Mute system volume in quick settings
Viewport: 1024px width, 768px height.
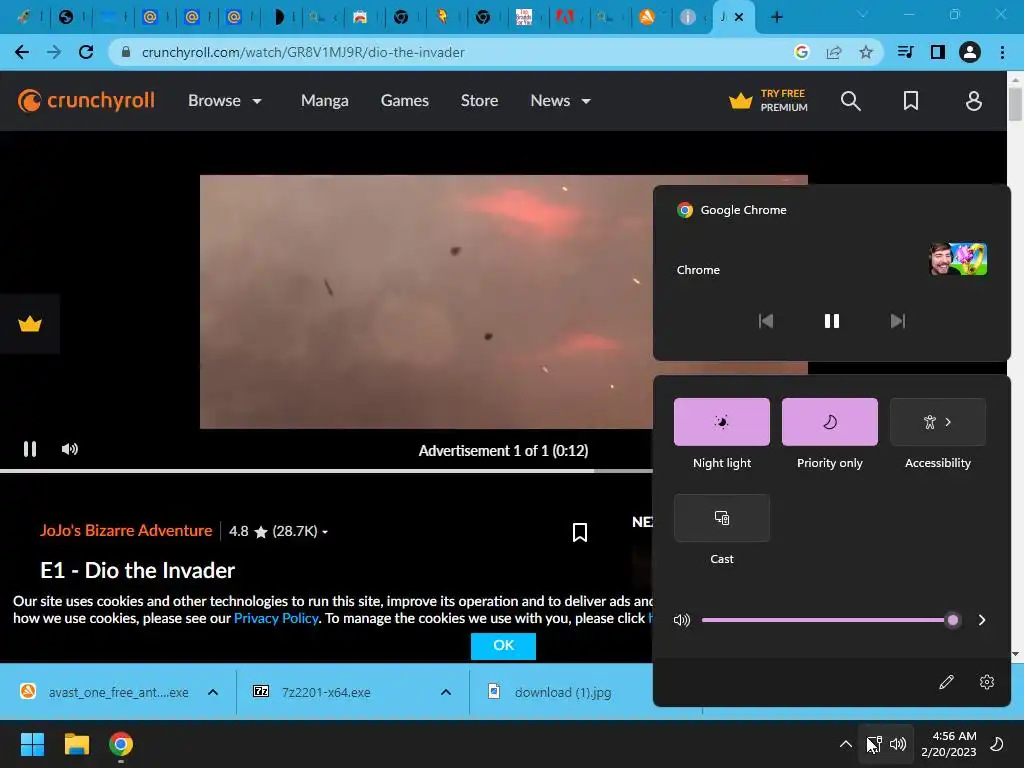(x=681, y=620)
